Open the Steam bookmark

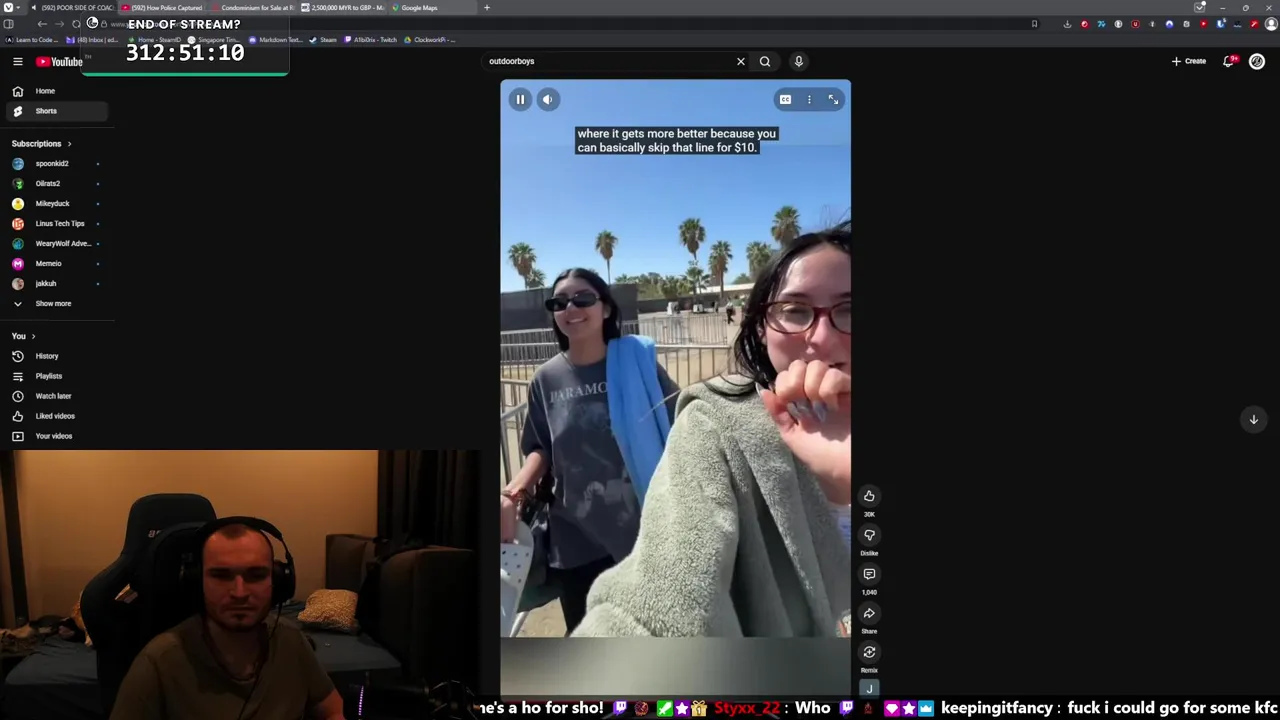point(323,40)
